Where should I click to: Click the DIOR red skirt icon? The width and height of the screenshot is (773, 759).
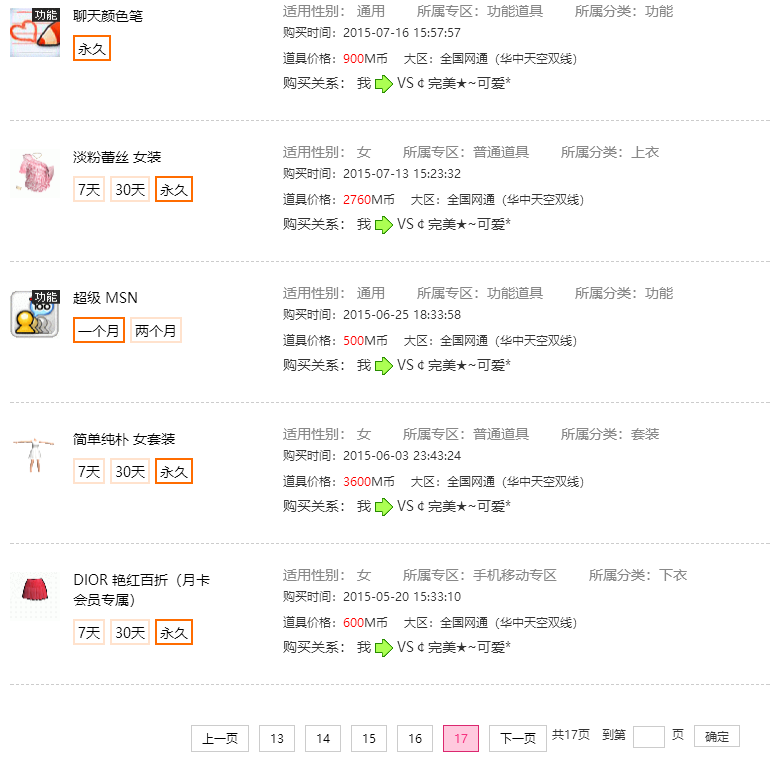35,595
